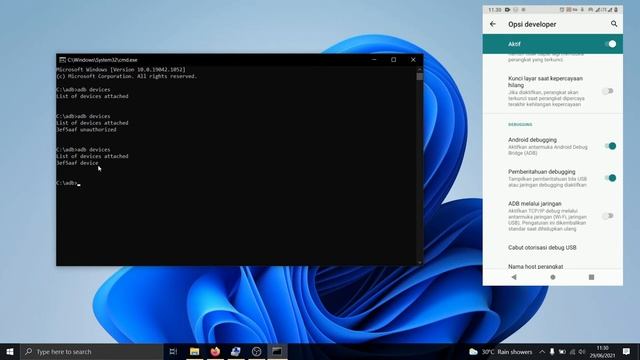Open network status tray icon
The image size is (640, 360).
[x=572, y=352]
